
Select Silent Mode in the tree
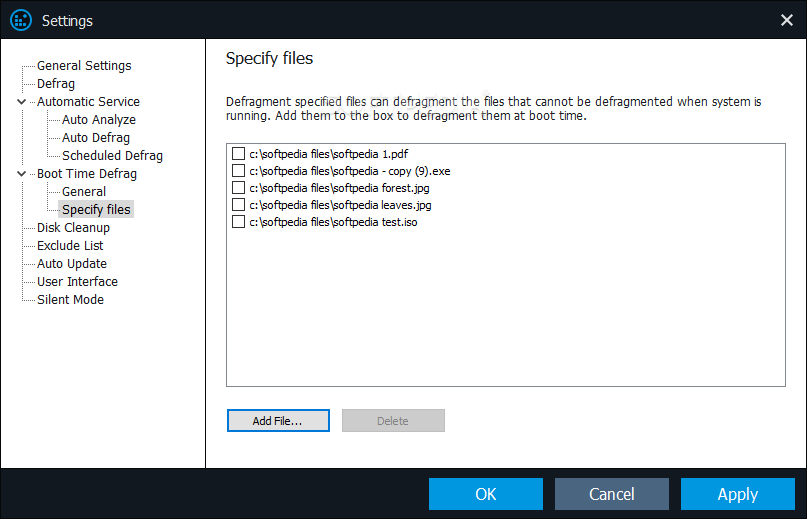point(70,300)
